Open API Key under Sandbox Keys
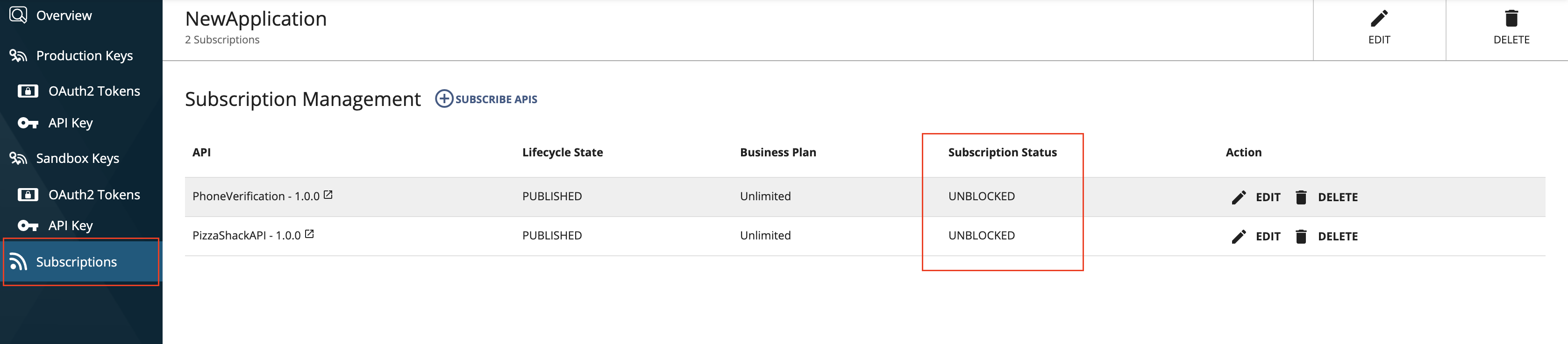This screenshot has height=344, width=1568. pos(70,226)
